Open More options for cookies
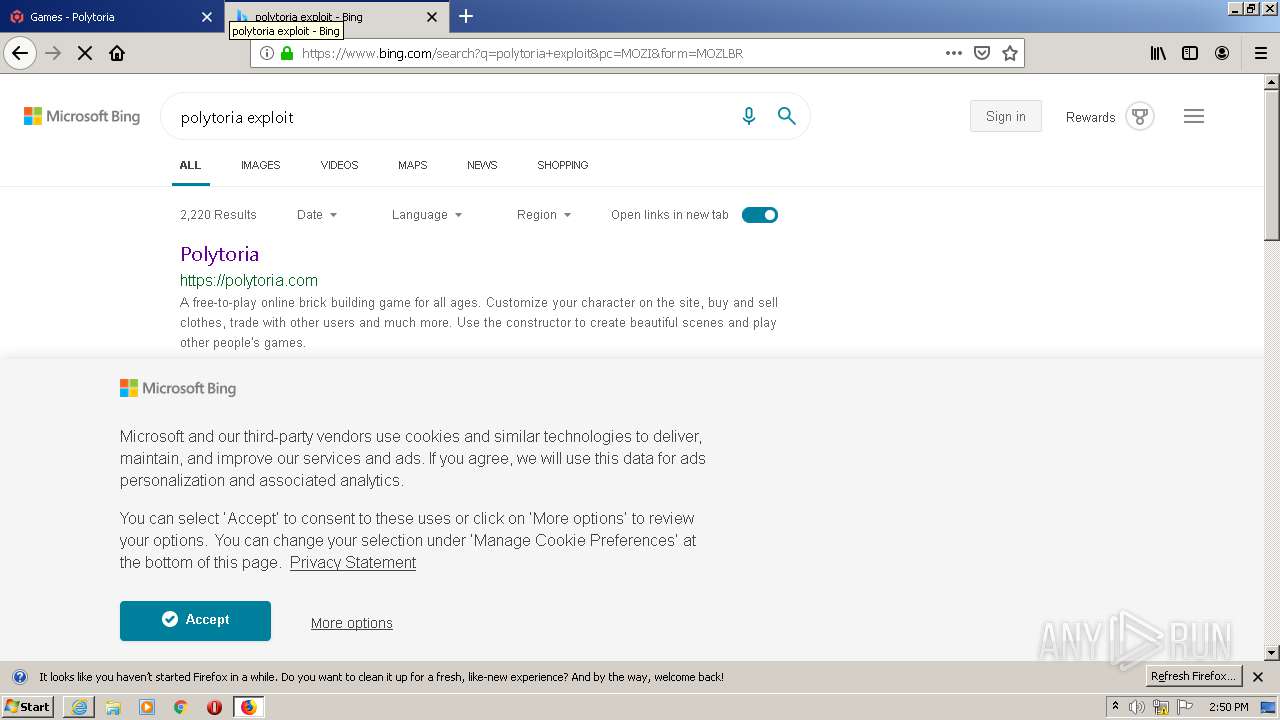 click(x=352, y=623)
